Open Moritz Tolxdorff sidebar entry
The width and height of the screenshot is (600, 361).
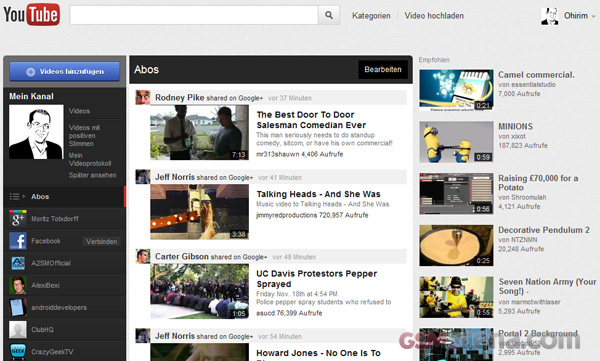tap(55, 219)
